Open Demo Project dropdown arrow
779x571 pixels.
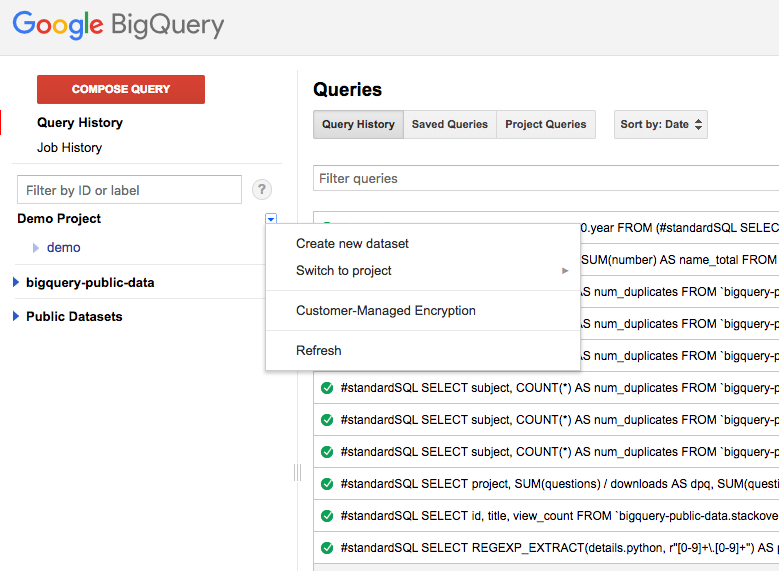pos(271,219)
